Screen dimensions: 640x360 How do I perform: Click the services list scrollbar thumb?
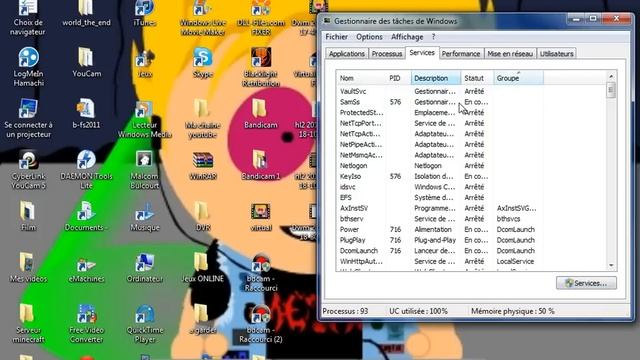pos(611,90)
